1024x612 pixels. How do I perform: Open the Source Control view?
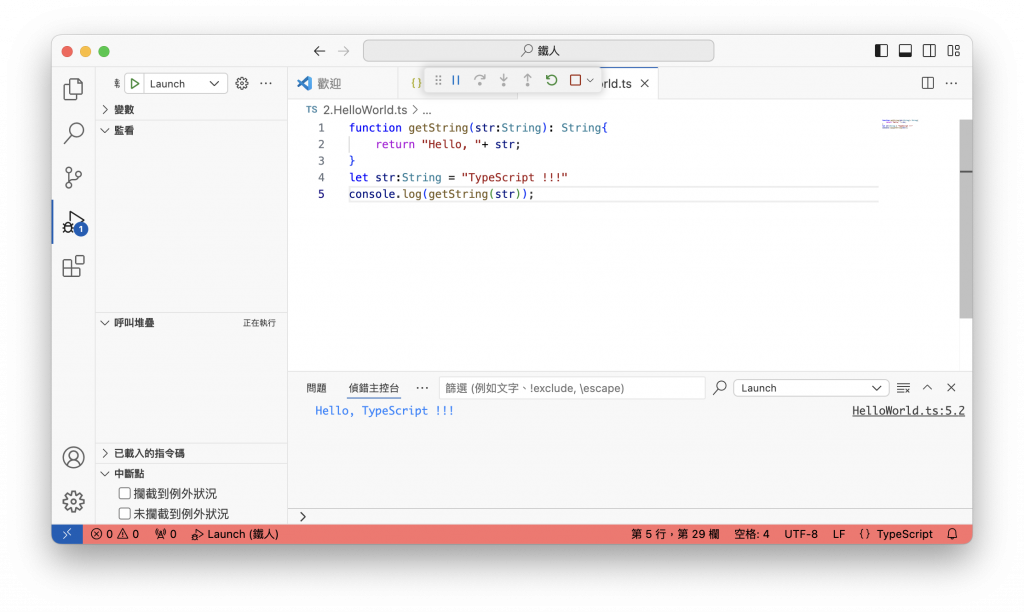pos(73,177)
